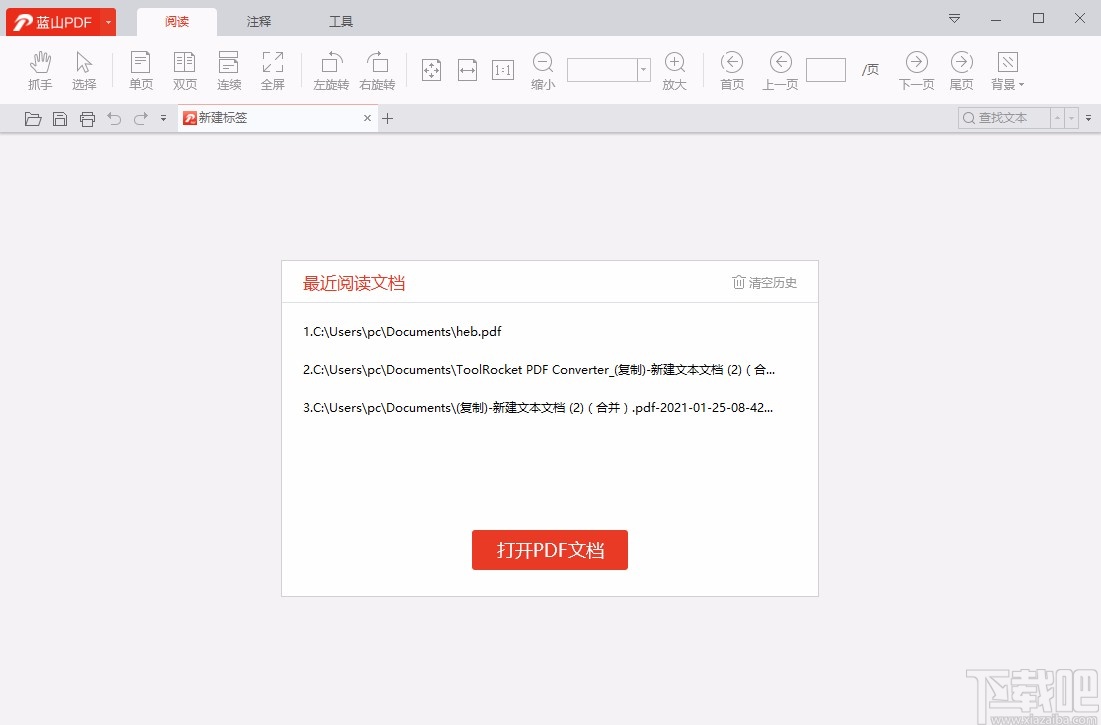The height and width of the screenshot is (725, 1101).
Task: Jump to the last page (尾页)
Action: coord(961,69)
